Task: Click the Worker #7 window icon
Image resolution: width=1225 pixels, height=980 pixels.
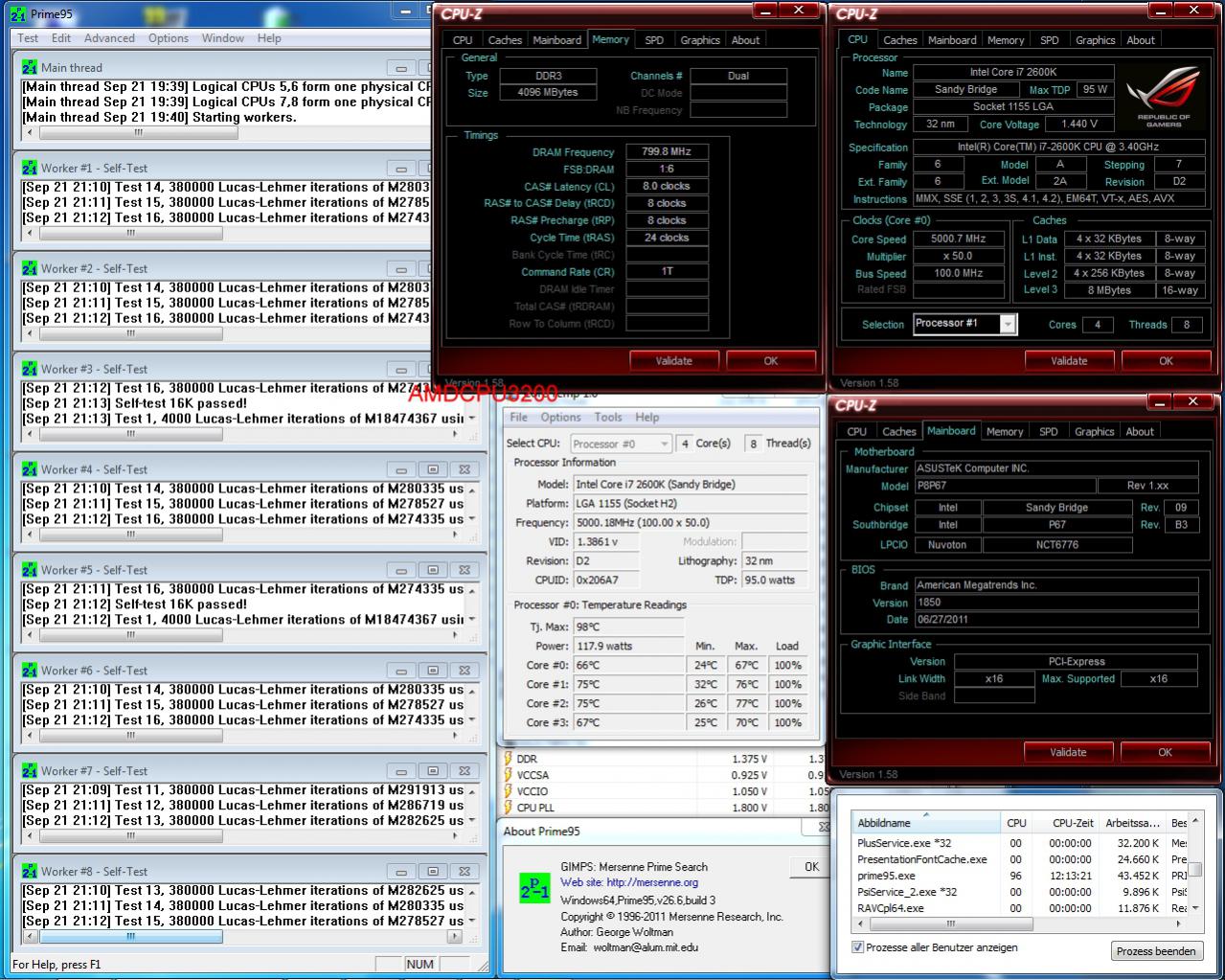Action: click(30, 771)
